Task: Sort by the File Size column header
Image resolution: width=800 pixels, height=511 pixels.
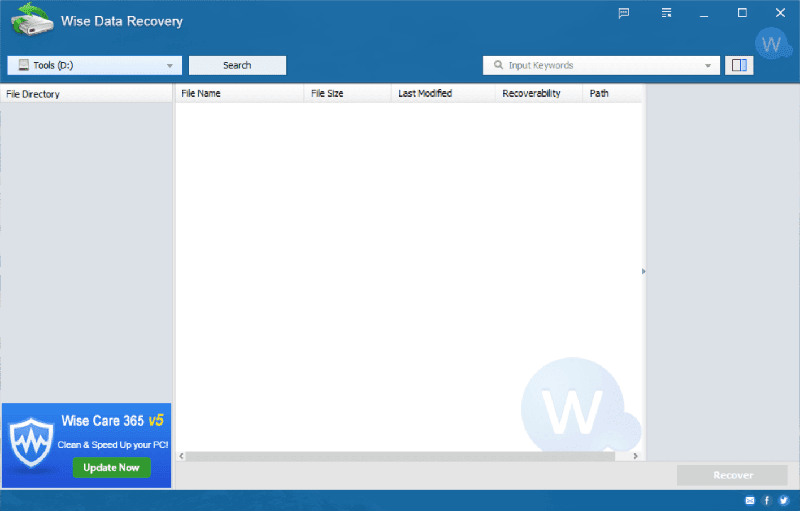Action: pos(347,93)
